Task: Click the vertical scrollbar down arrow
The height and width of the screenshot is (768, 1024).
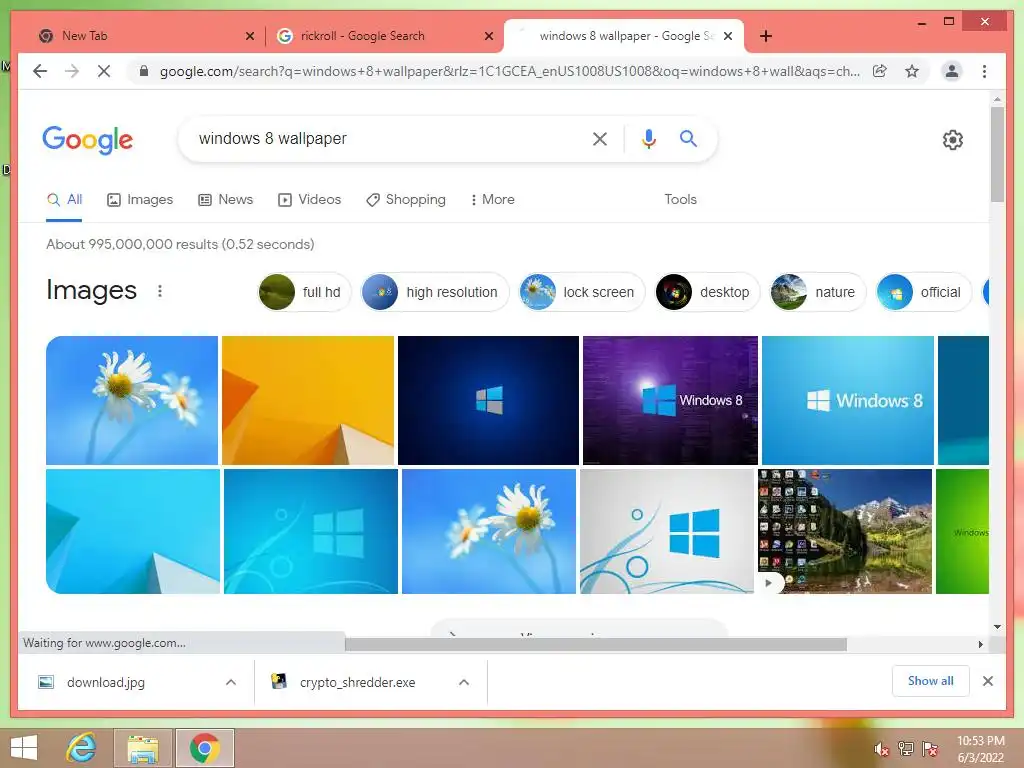Action: [997, 627]
